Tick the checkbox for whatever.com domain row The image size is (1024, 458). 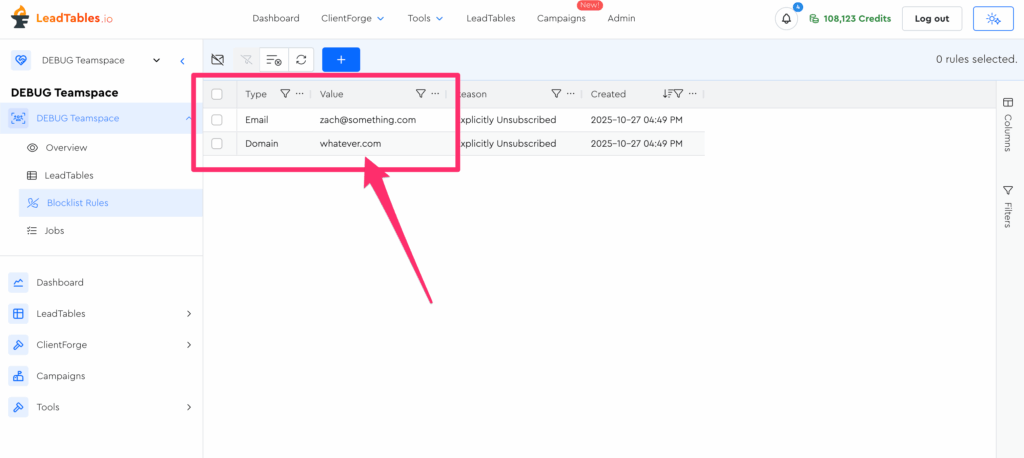coord(217,144)
